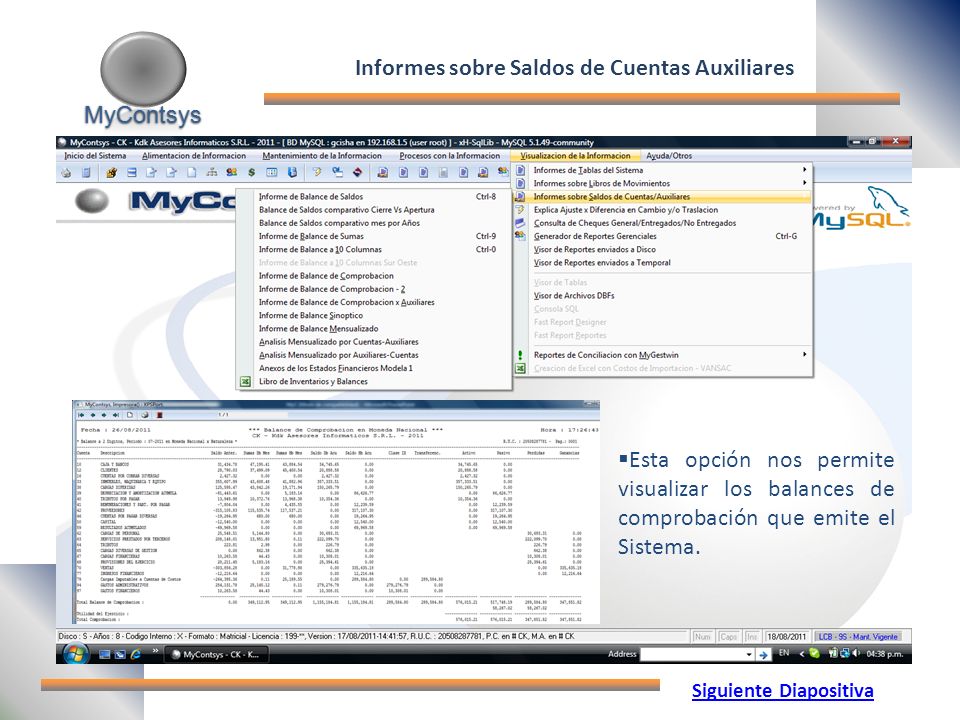Click the icon beside Generador de Reportes Gerenciales
This screenshot has height=720, width=960.
520,236
